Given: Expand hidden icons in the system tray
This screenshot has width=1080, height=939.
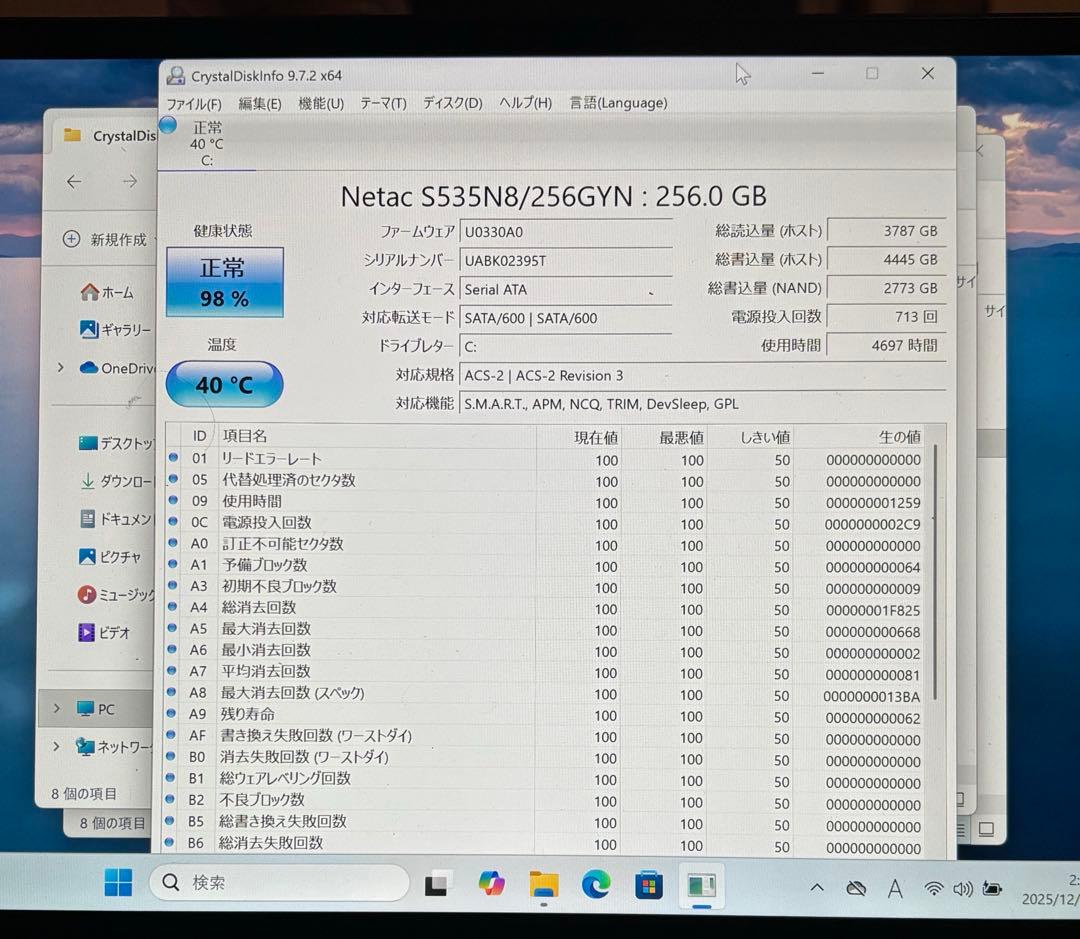Looking at the screenshot, I should click(817, 887).
